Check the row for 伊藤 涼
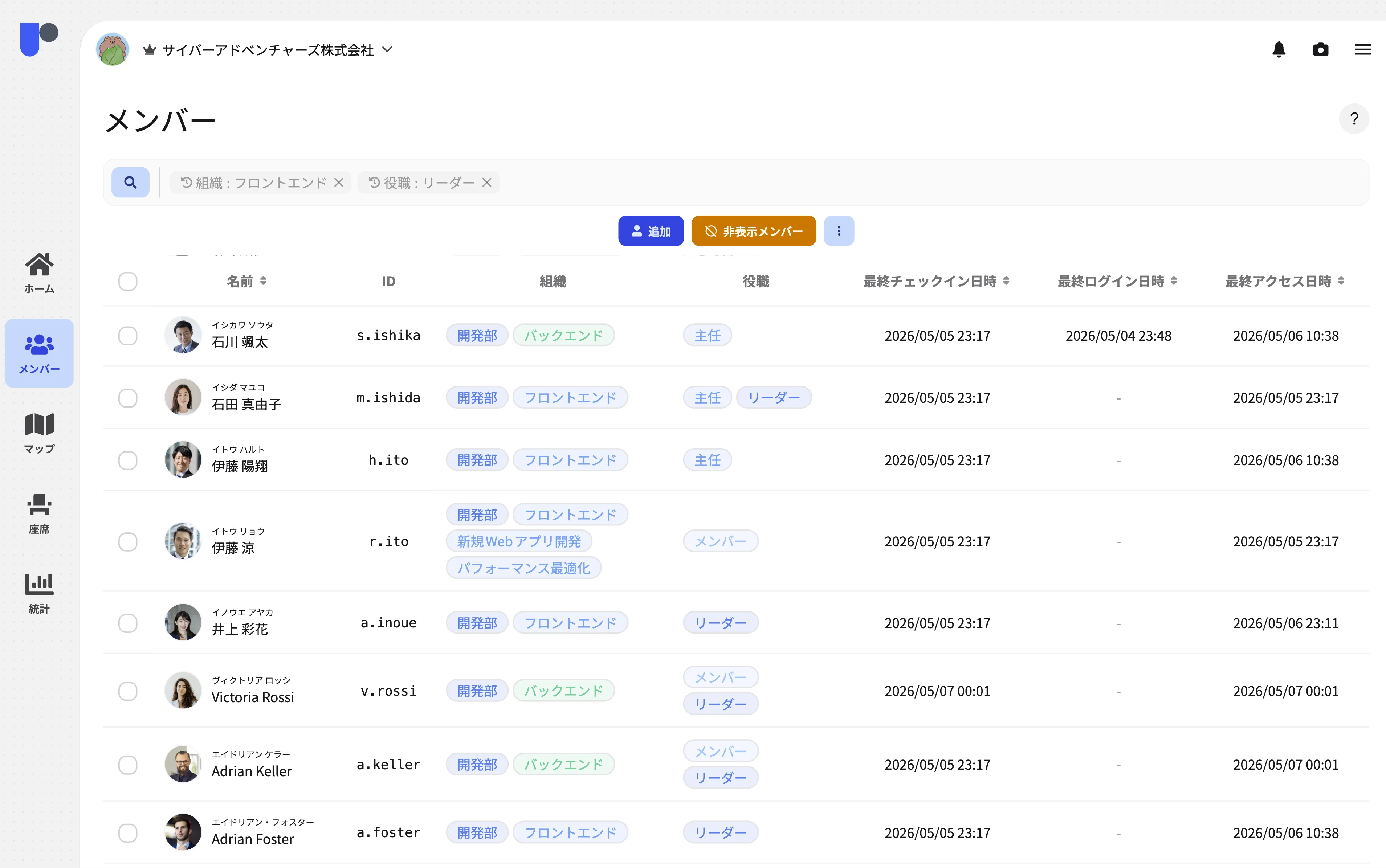This screenshot has height=868, width=1386. pos(127,541)
